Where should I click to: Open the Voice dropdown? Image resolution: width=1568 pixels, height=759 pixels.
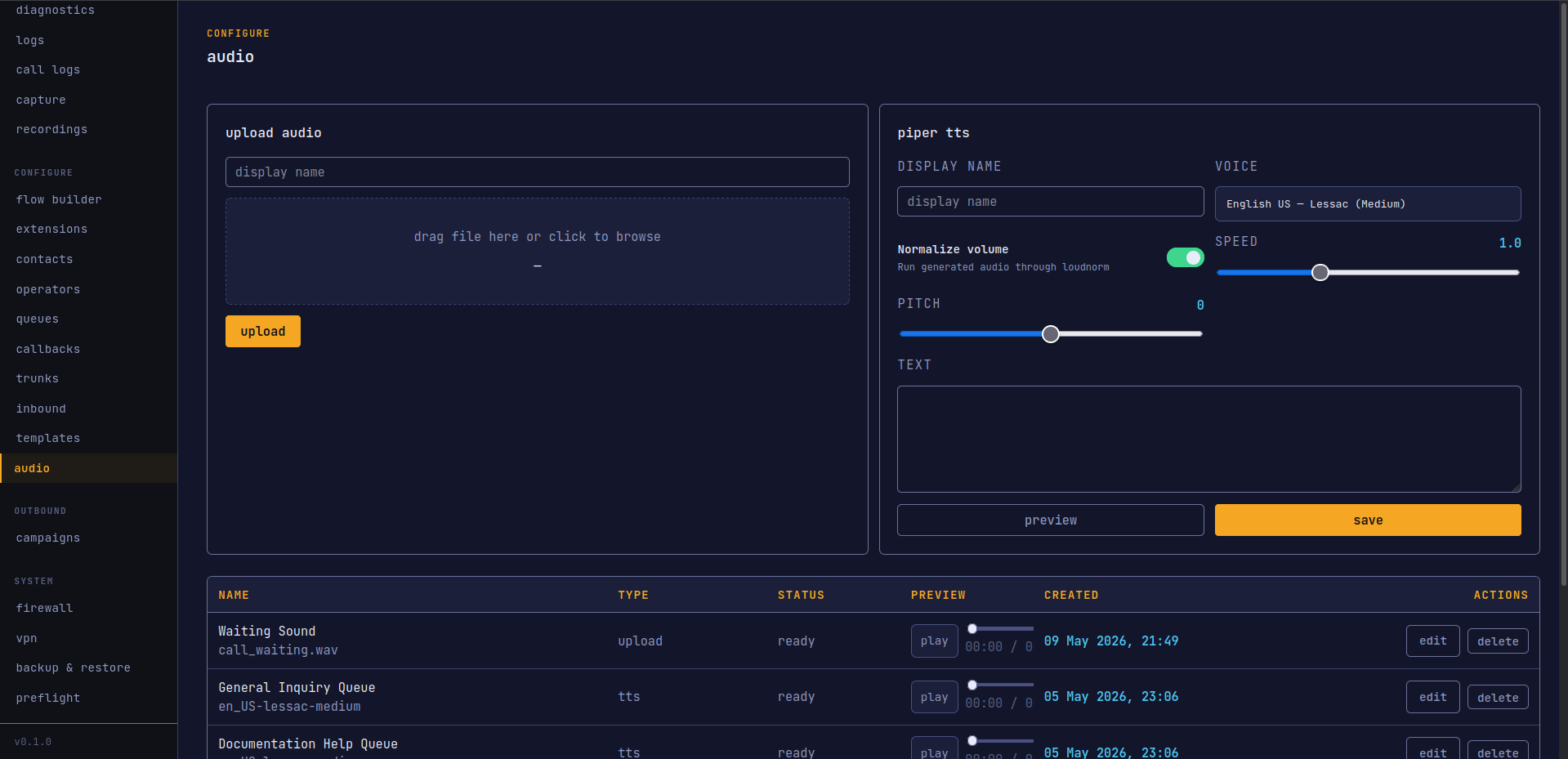coord(1368,203)
